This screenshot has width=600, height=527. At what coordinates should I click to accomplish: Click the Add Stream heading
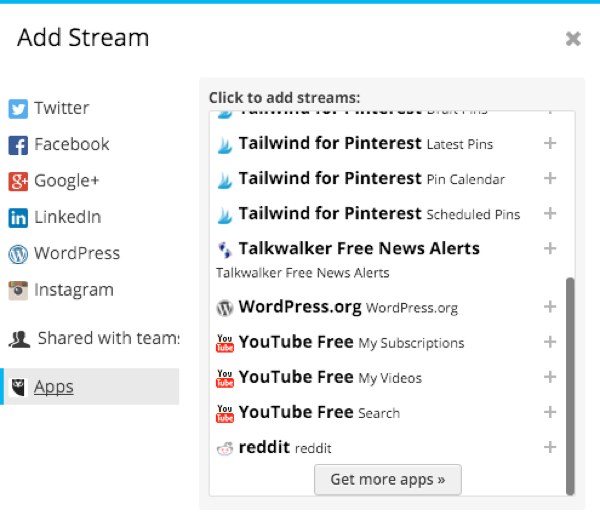pos(83,38)
